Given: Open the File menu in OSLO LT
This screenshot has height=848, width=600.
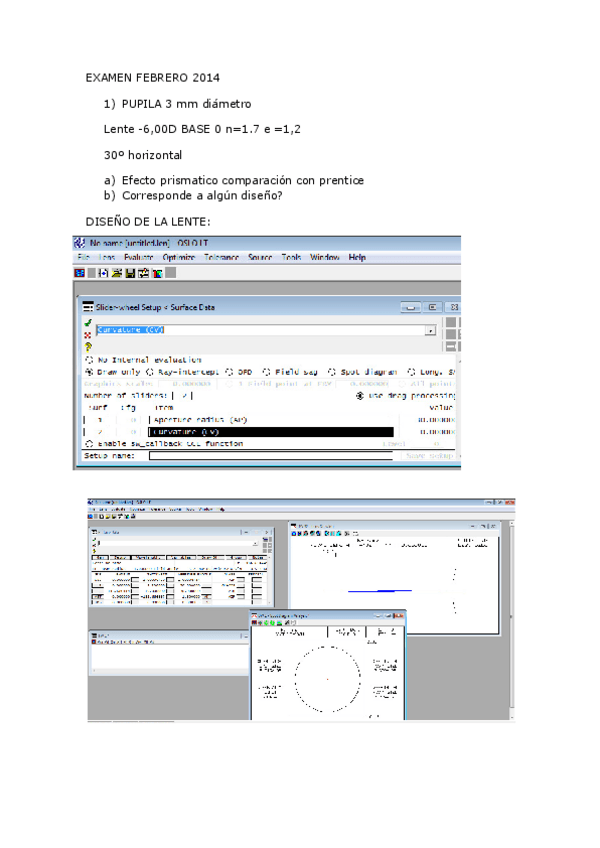Looking at the screenshot, I should coord(83,257).
